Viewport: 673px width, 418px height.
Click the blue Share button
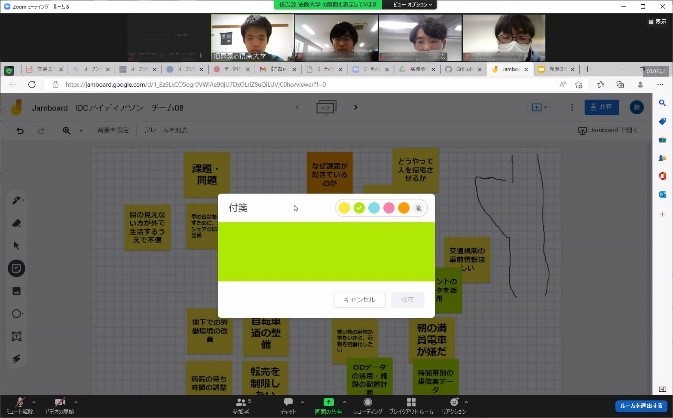click(x=601, y=107)
